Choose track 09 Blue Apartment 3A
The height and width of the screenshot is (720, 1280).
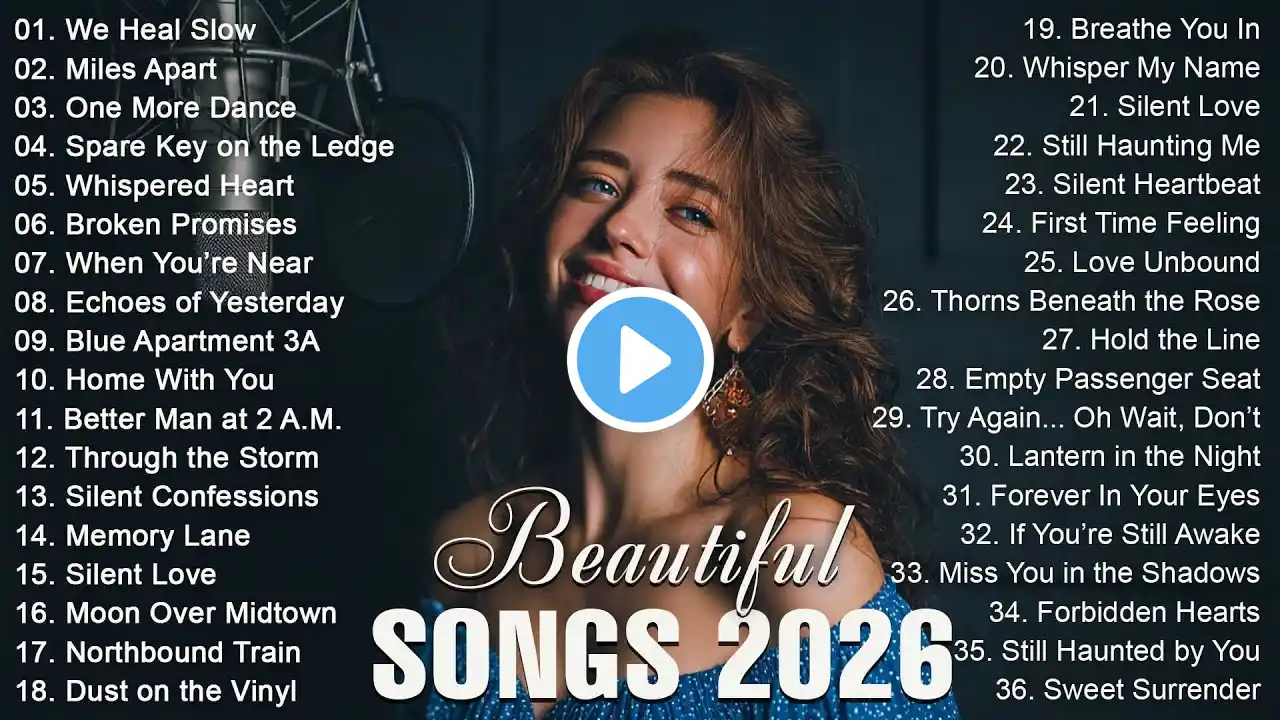(167, 342)
